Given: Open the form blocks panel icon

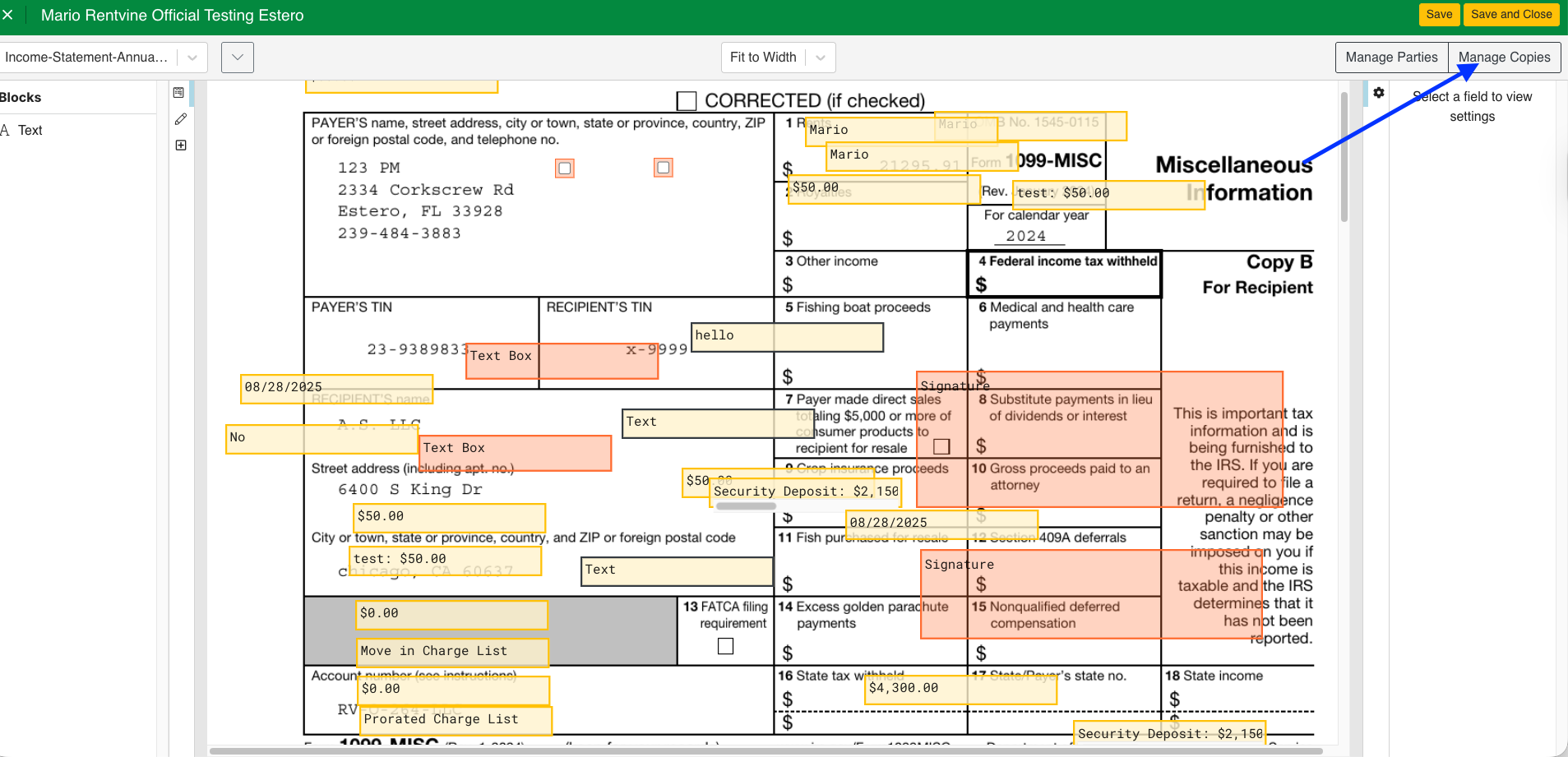Looking at the screenshot, I should pos(178,93).
